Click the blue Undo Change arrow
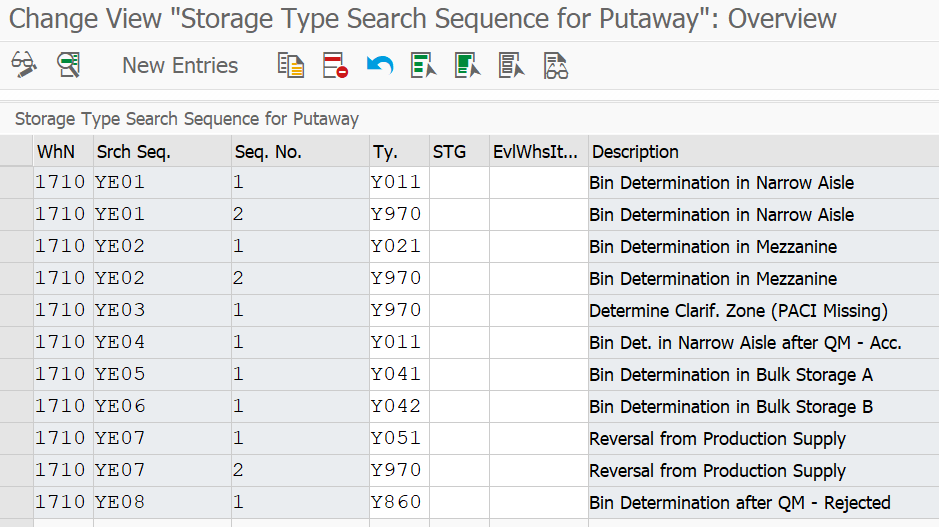Image resolution: width=939 pixels, height=527 pixels. coord(380,65)
